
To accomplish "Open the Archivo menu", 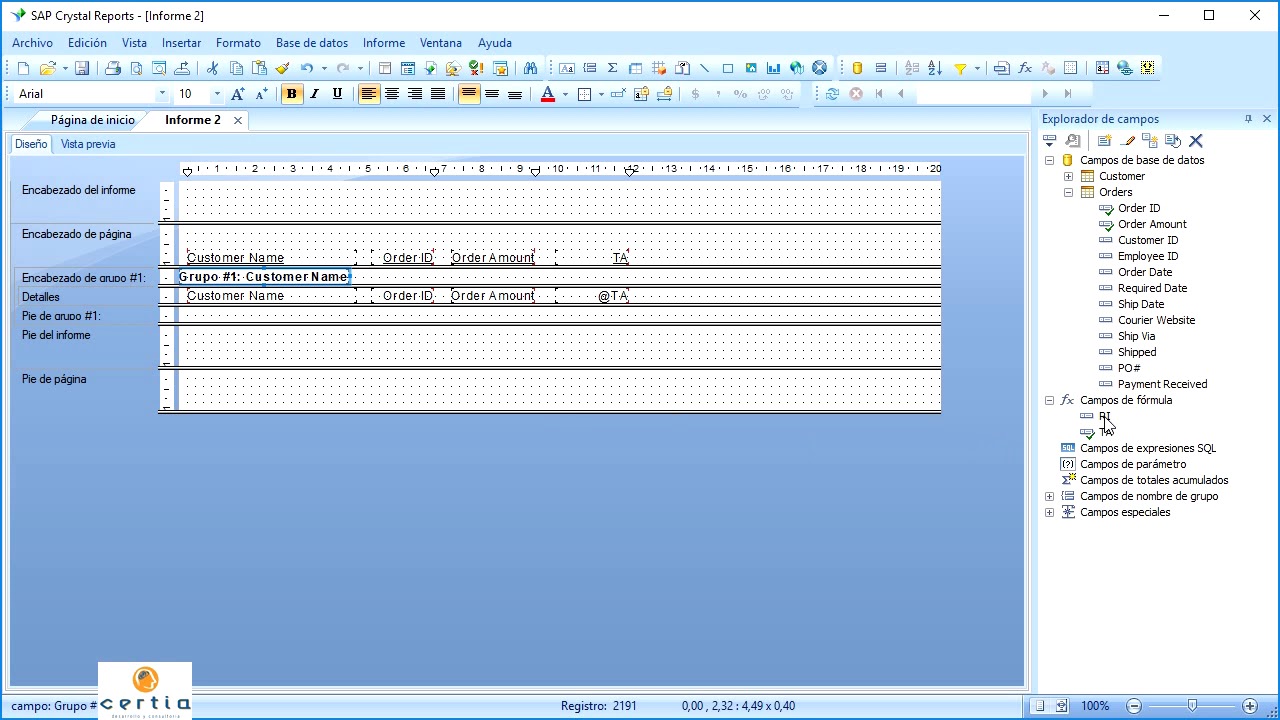I will (x=32, y=43).
